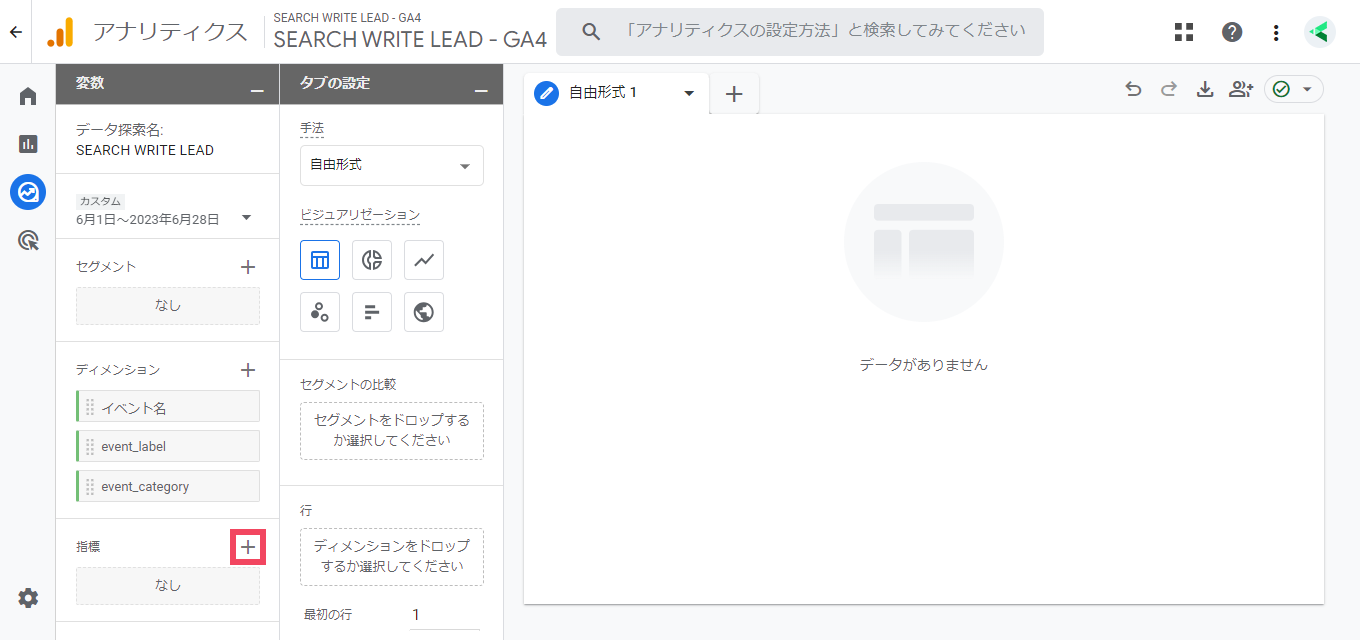This screenshot has height=640, width=1360.
Task: Click the Google Analytics logo
Action: [60, 32]
